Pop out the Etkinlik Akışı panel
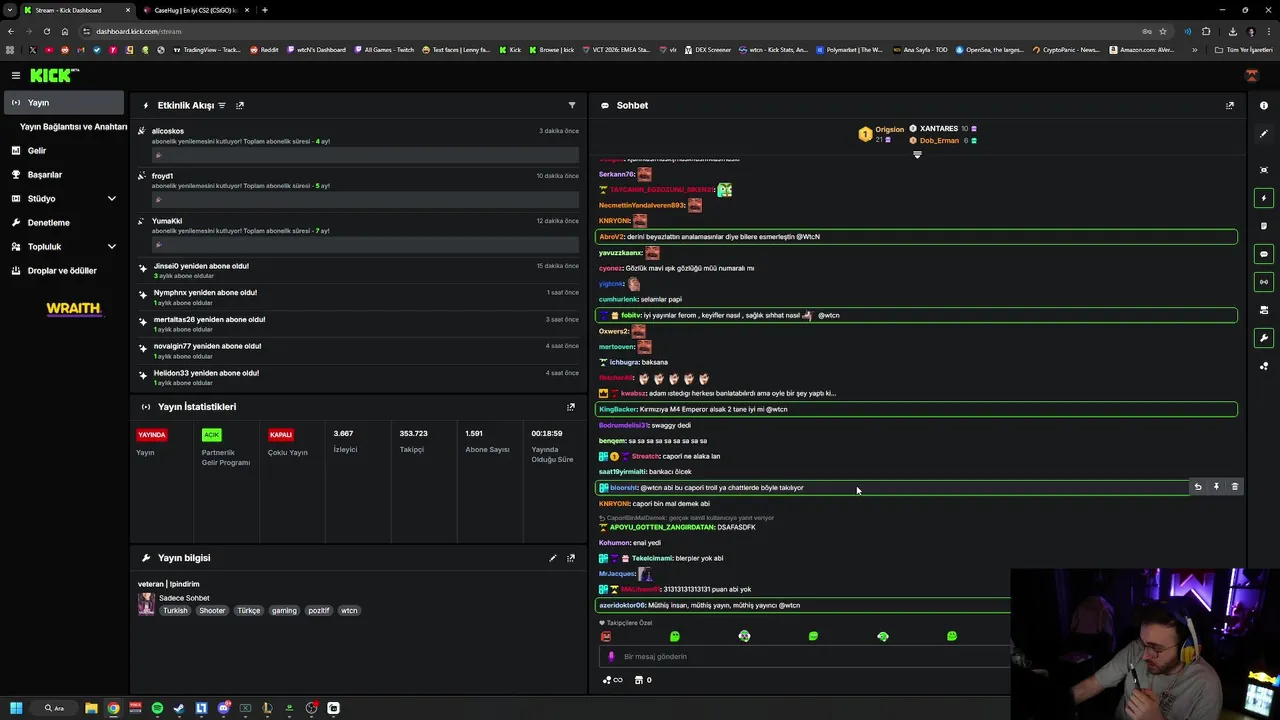Viewport: 1280px width, 720px height. point(240,105)
